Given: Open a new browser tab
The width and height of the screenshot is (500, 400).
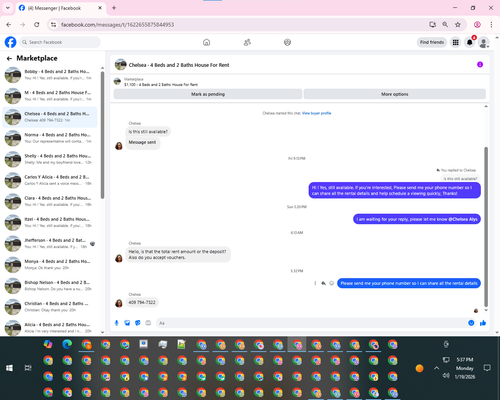Looking at the screenshot, I should [114, 8].
